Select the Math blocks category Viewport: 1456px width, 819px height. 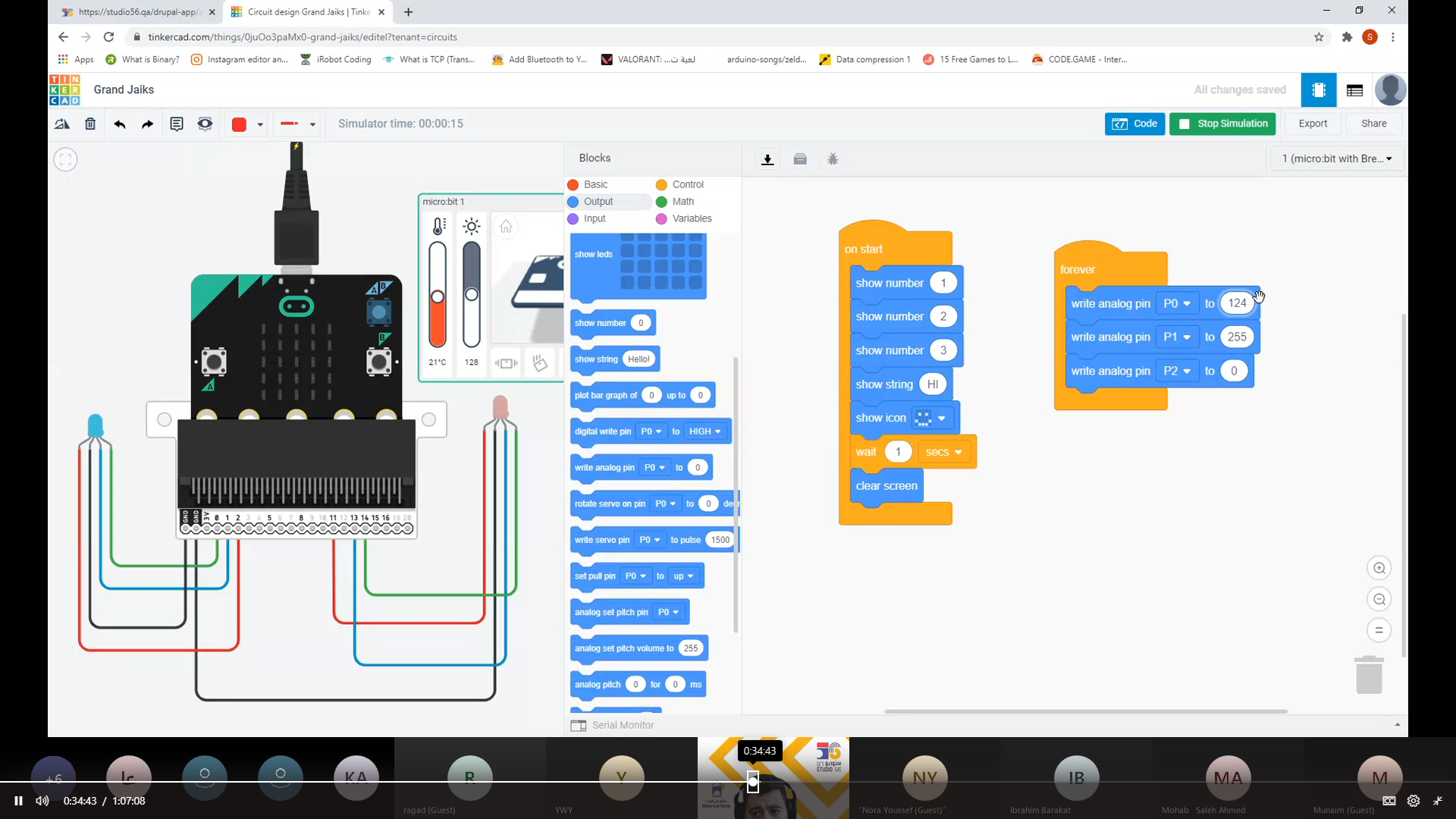pos(675,202)
